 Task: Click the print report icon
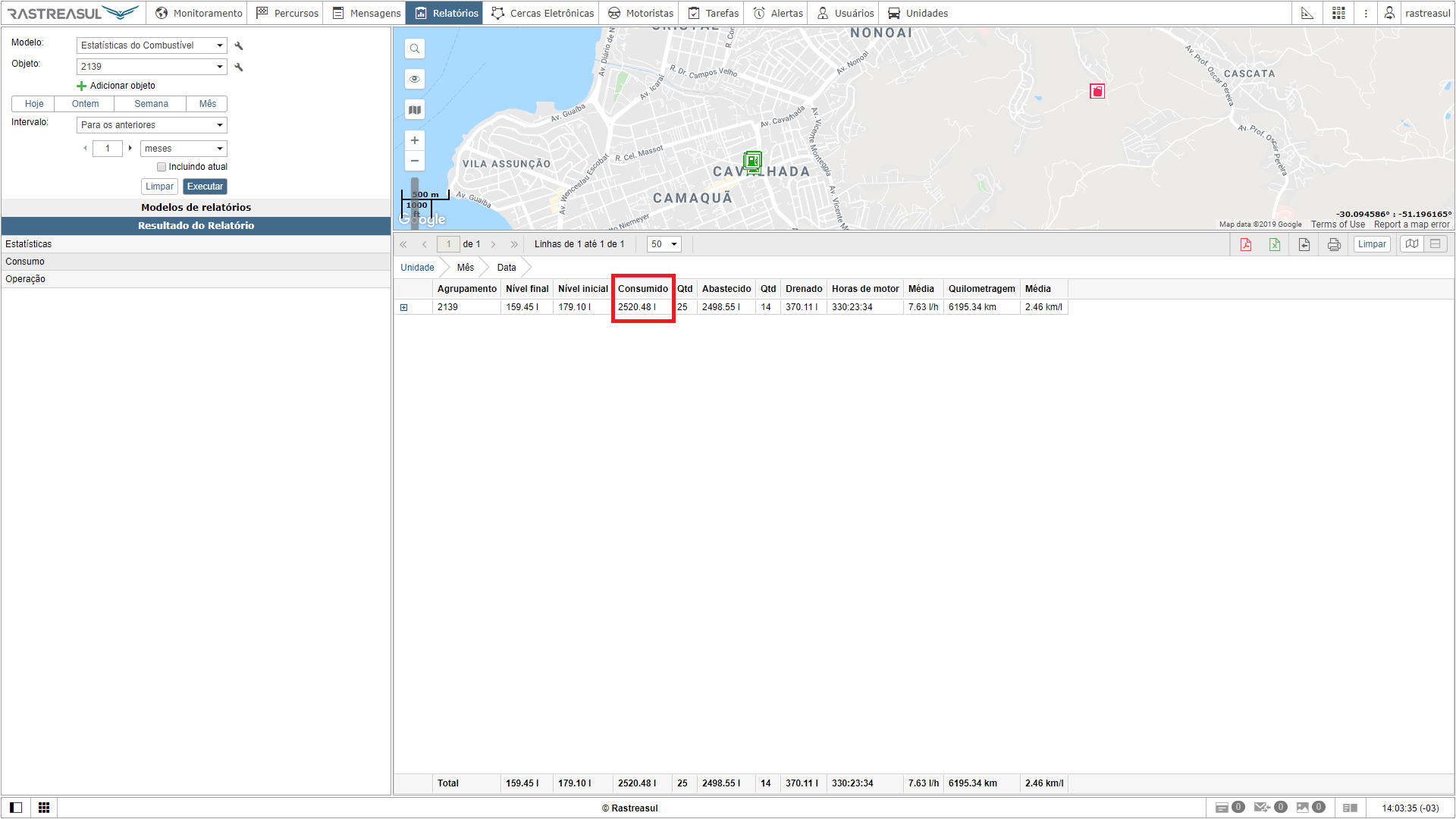(x=1334, y=244)
